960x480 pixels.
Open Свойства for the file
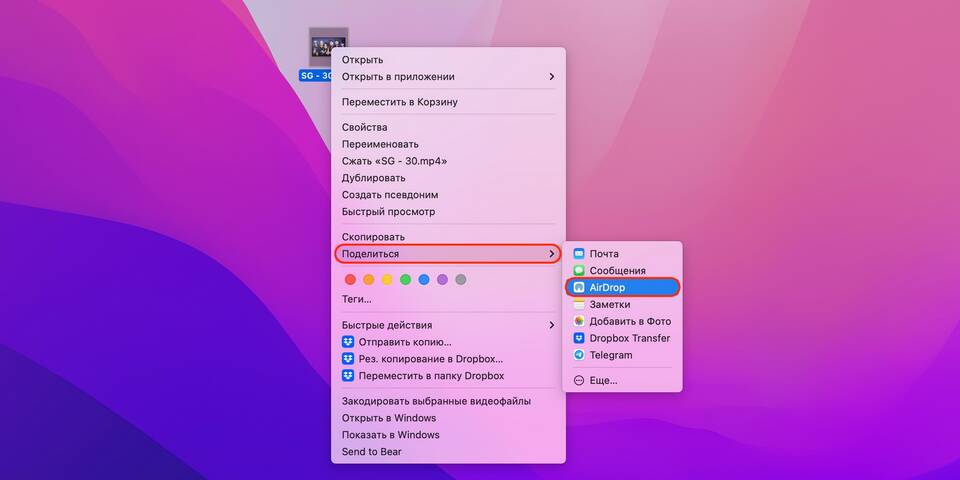[448, 127]
